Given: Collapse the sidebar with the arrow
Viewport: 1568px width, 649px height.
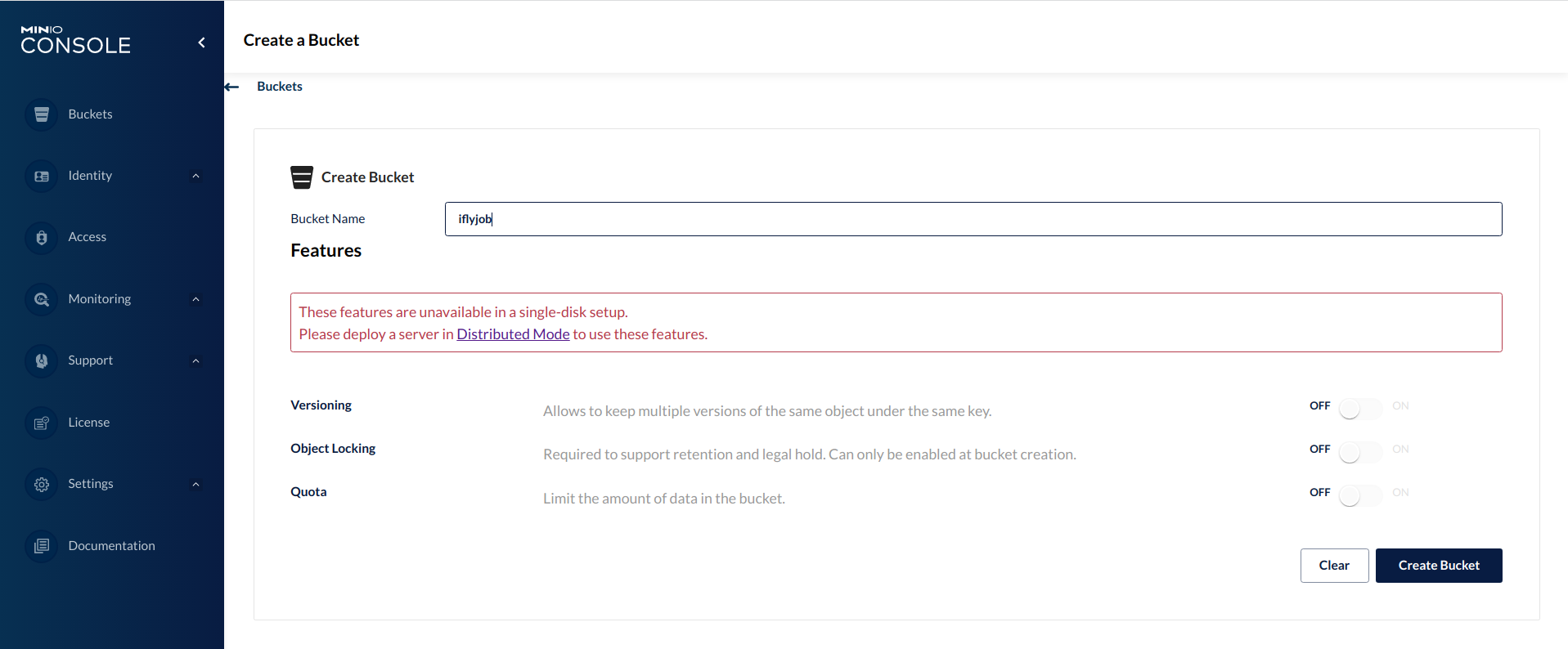Looking at the screenshot, I should [201, 43].
